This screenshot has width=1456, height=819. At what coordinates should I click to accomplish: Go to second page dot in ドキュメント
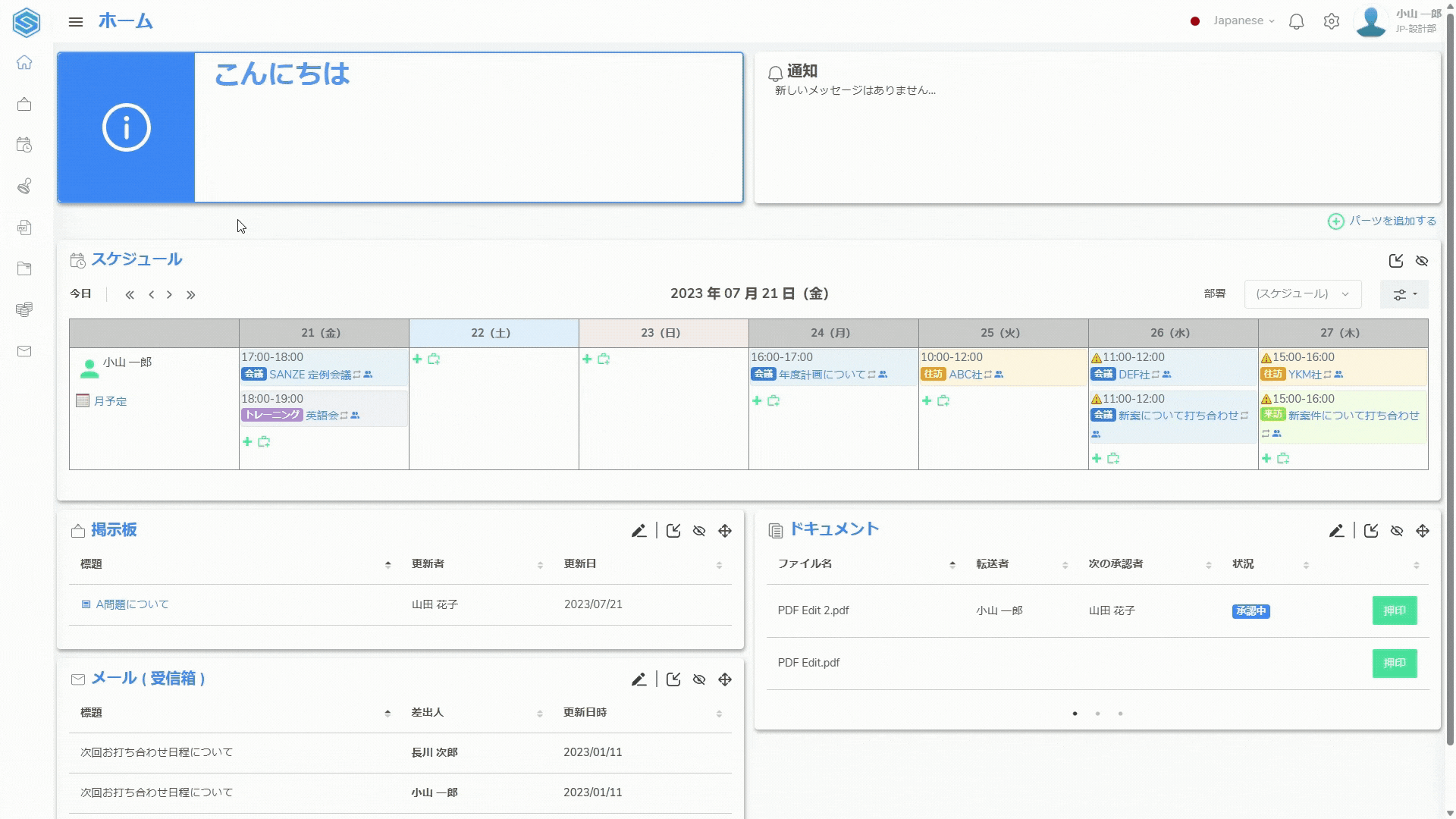tap(1097, 714)
